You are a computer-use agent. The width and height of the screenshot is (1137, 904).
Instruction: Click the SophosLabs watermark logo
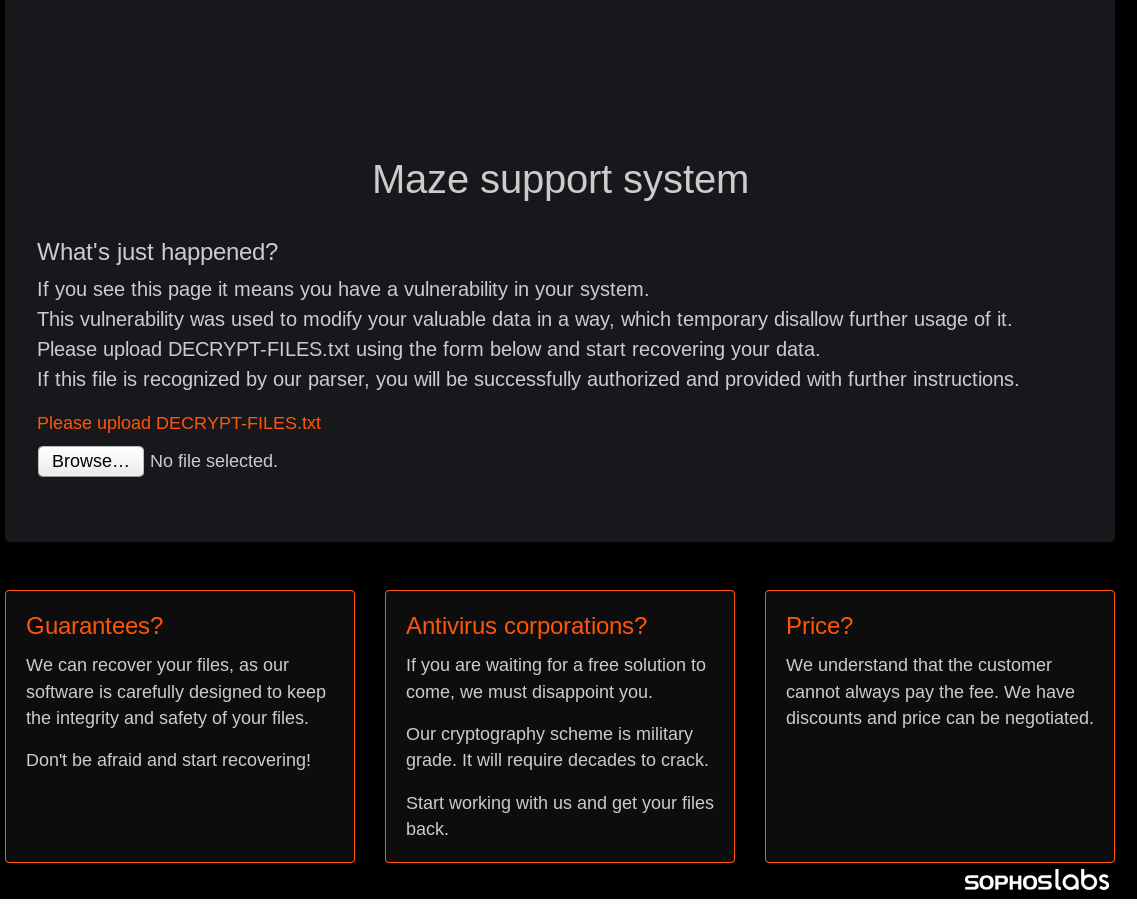(x=1036, y=880)
